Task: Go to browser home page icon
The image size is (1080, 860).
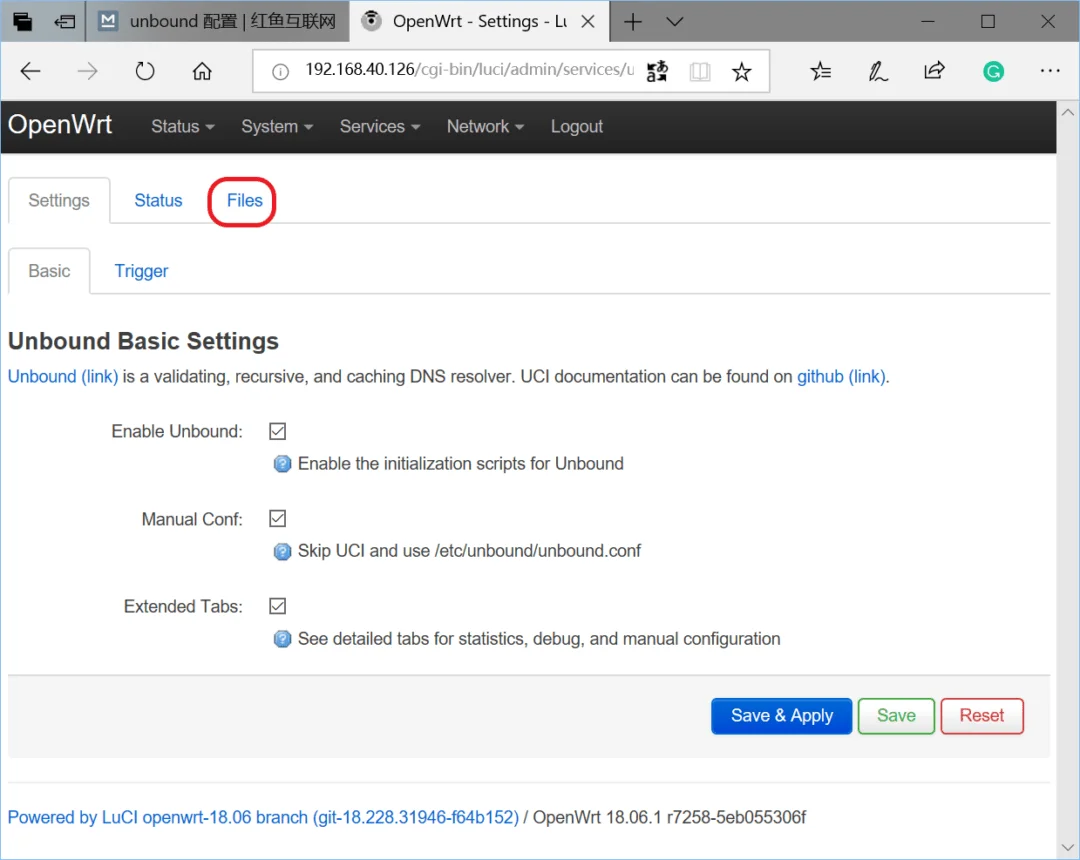Action: click(202, 71)
